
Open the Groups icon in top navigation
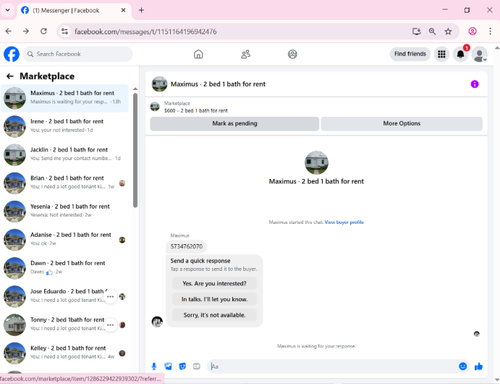tap(292, 54)
